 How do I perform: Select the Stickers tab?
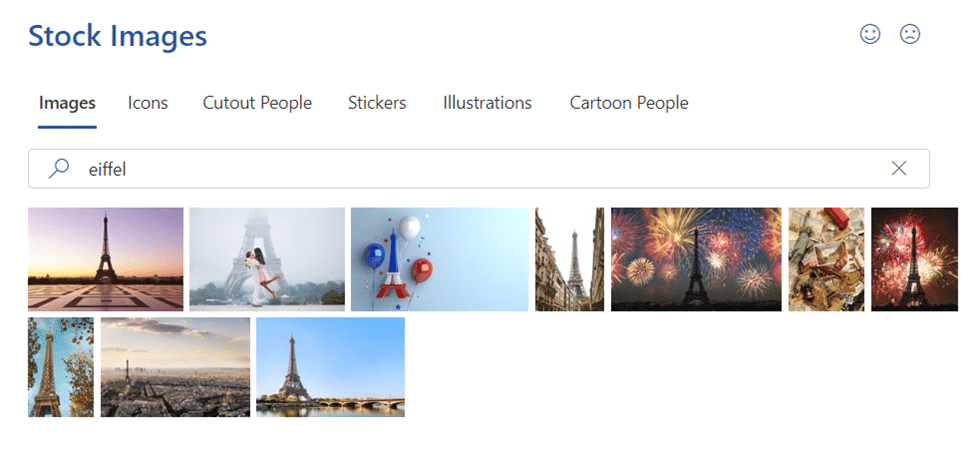(377, 103)
